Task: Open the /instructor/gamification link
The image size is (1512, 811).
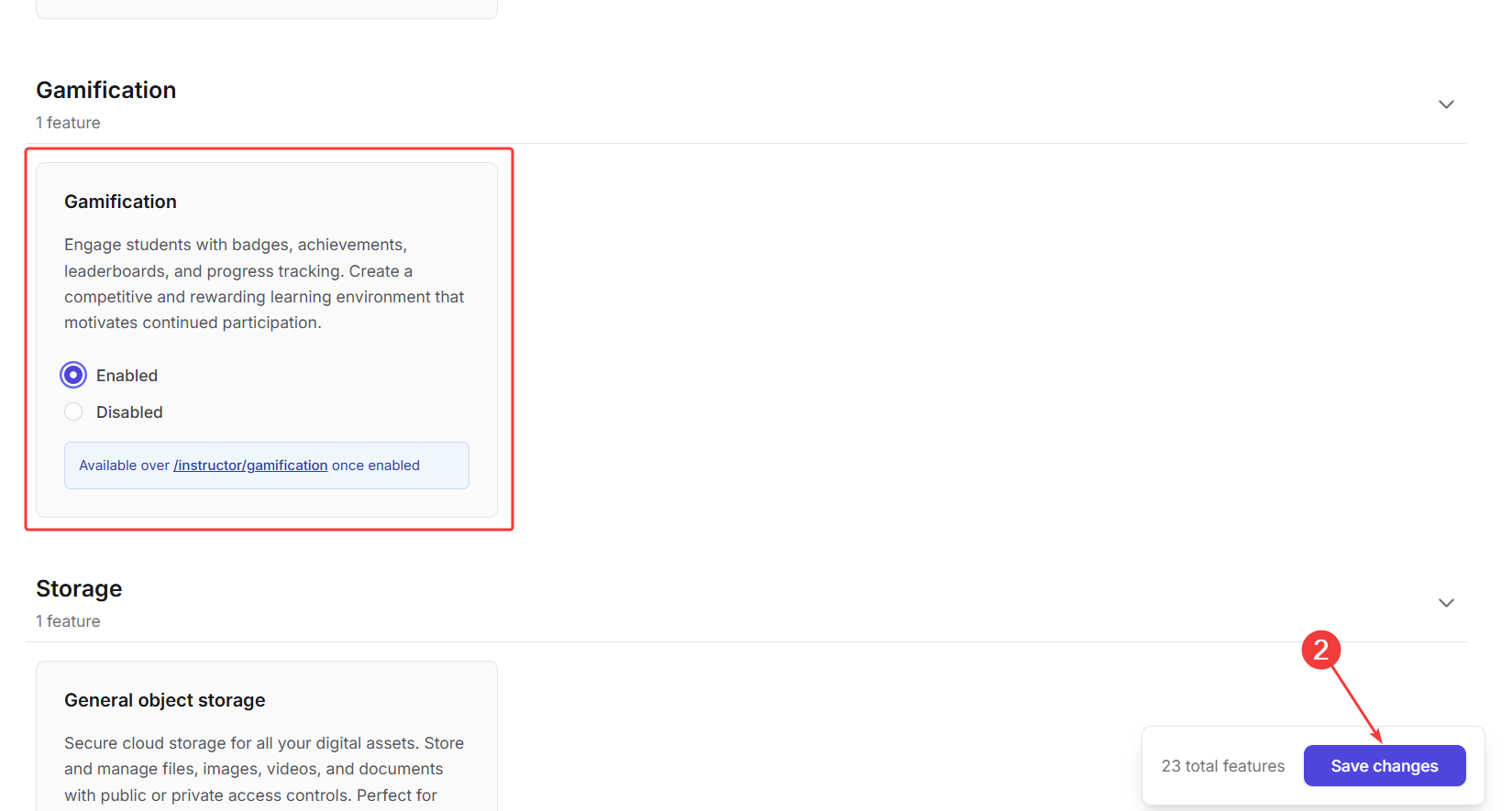Action: coord(250,466)
